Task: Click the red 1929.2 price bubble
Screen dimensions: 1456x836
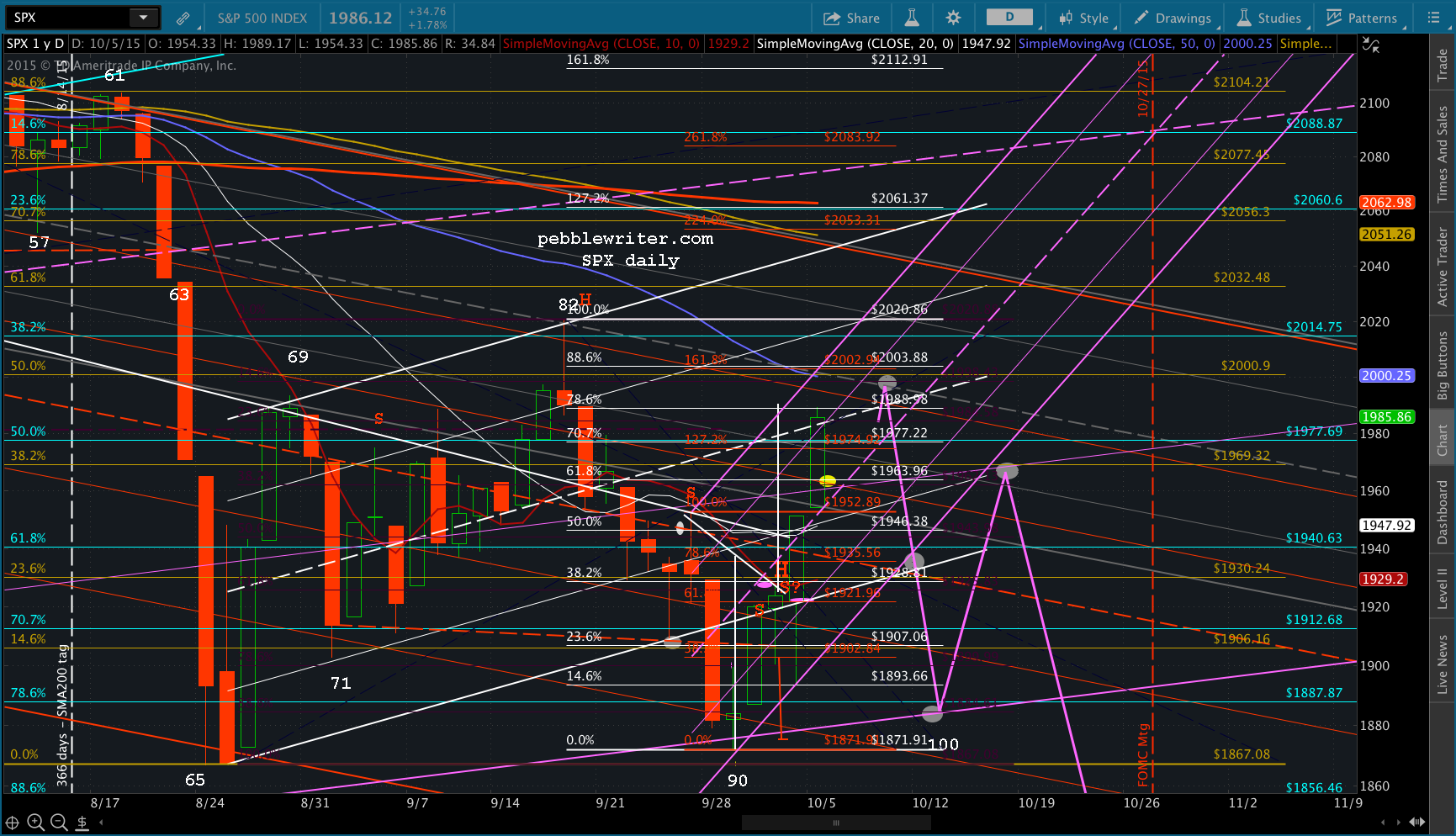Action: point(1383,579)
